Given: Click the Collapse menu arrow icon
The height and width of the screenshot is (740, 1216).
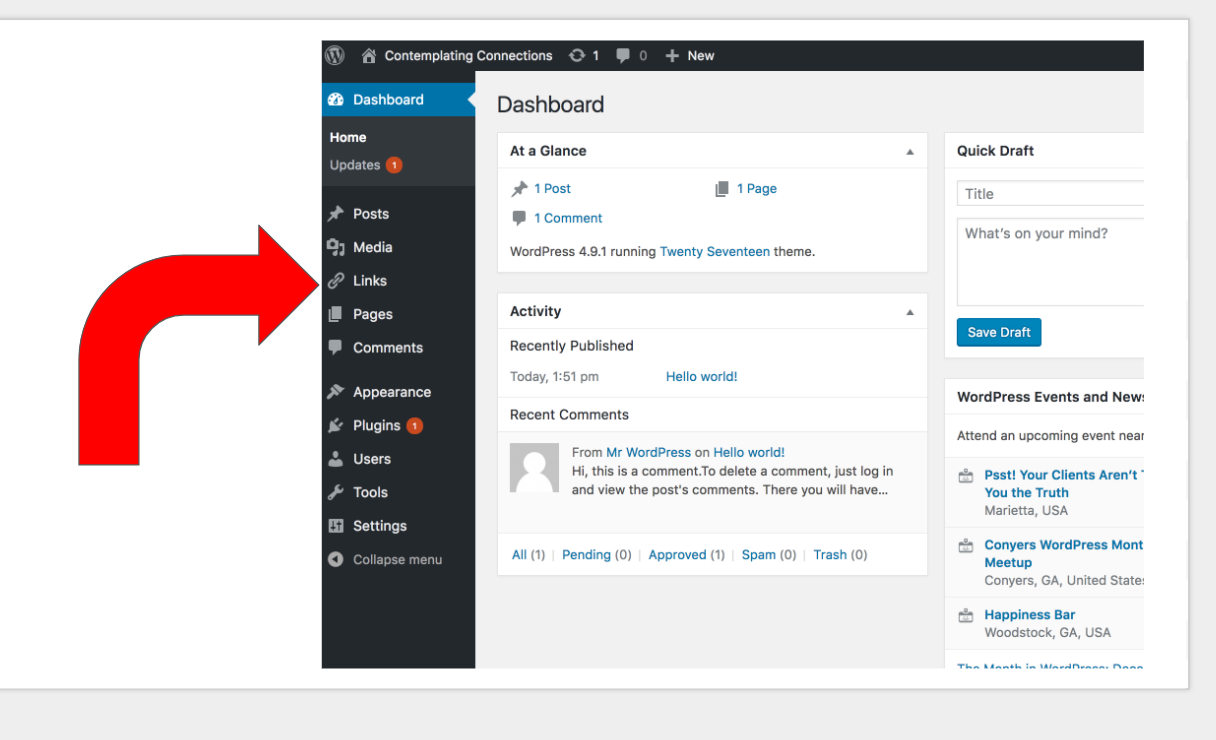Looking at the screenshot, I should (x=336, y=560).
